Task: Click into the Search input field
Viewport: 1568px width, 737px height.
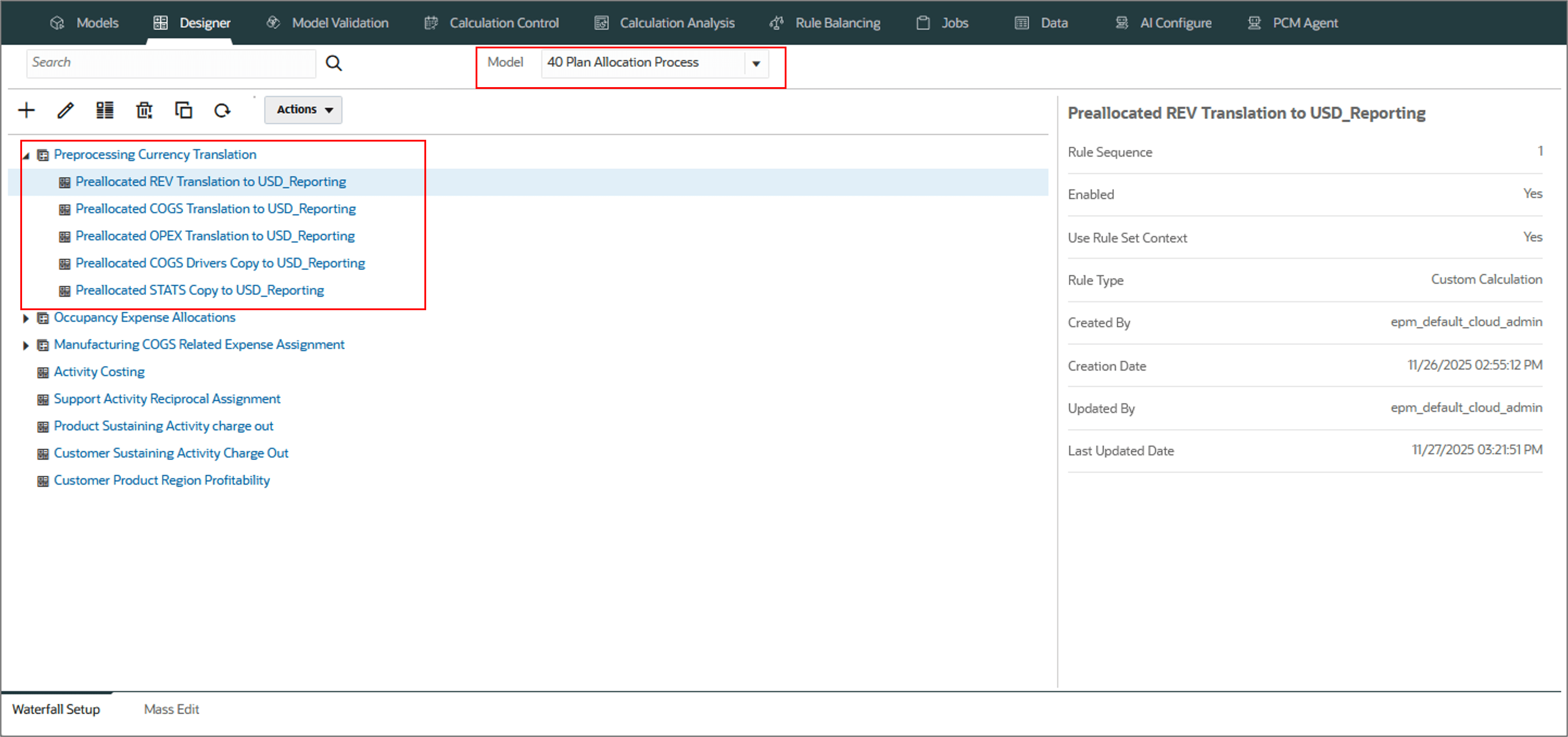Action: tap(170, 63)
